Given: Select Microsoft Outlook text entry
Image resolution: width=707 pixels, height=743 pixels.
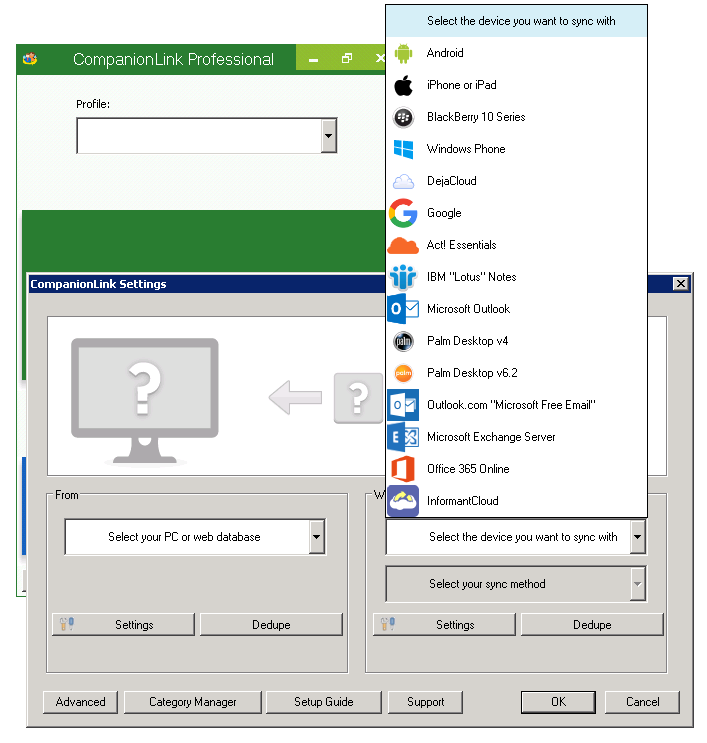Looking at the screenshot, I should pyautogui.click(x=468, y=309).
